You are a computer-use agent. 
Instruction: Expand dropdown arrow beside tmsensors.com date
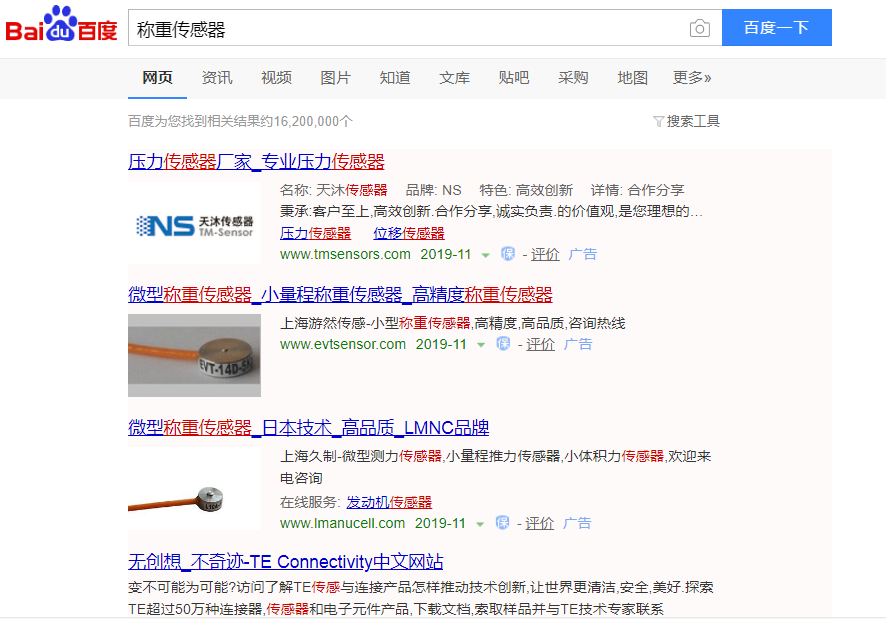(x=485, y=255)
